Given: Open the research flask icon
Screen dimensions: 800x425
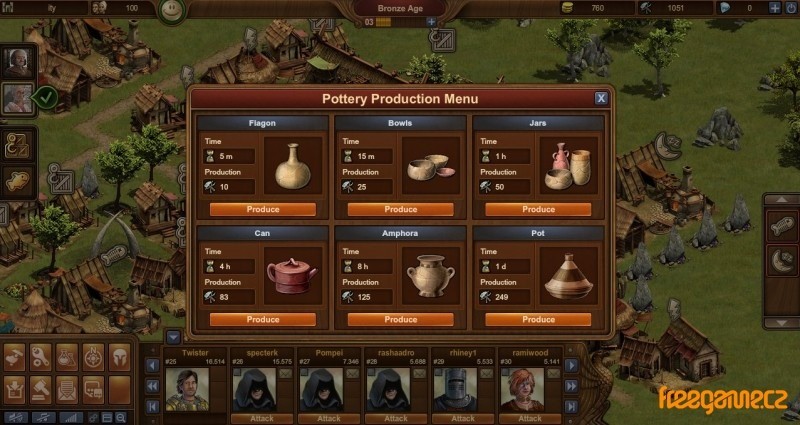Looking at the screenshot, I should [67, 357].
